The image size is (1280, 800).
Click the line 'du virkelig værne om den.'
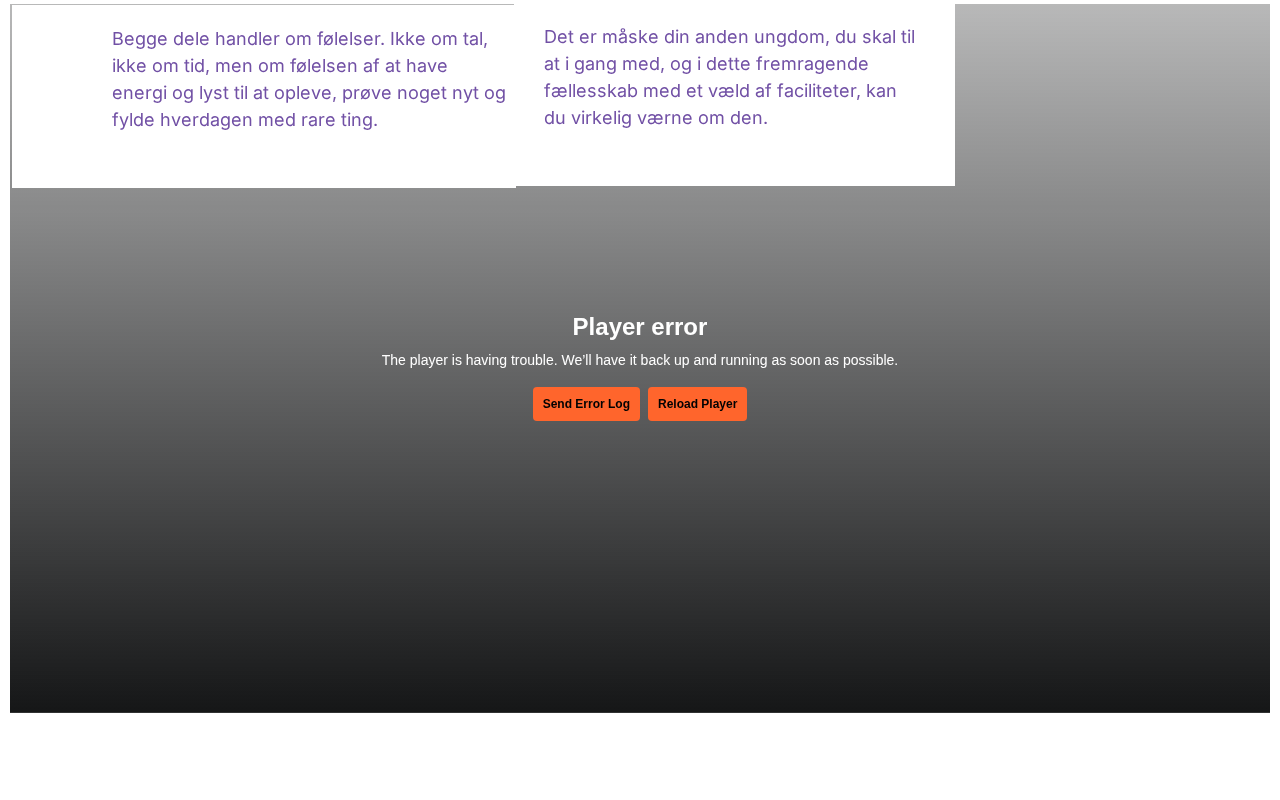coord(656,118)
